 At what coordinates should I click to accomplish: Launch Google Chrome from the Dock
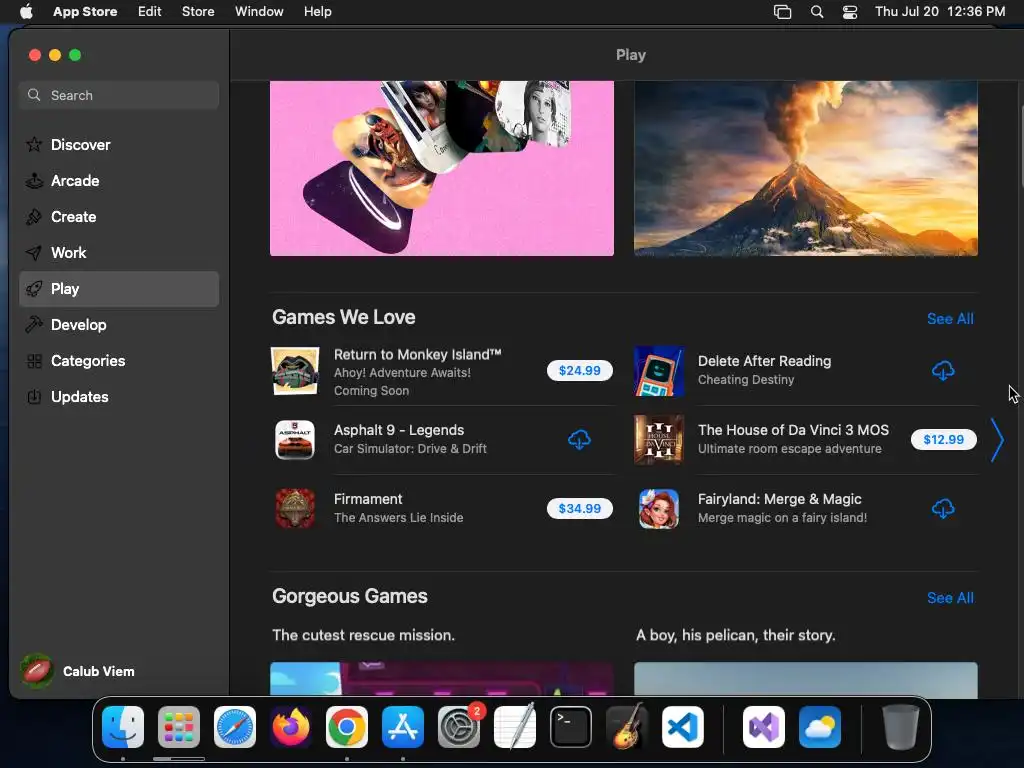tap(347, 727)
